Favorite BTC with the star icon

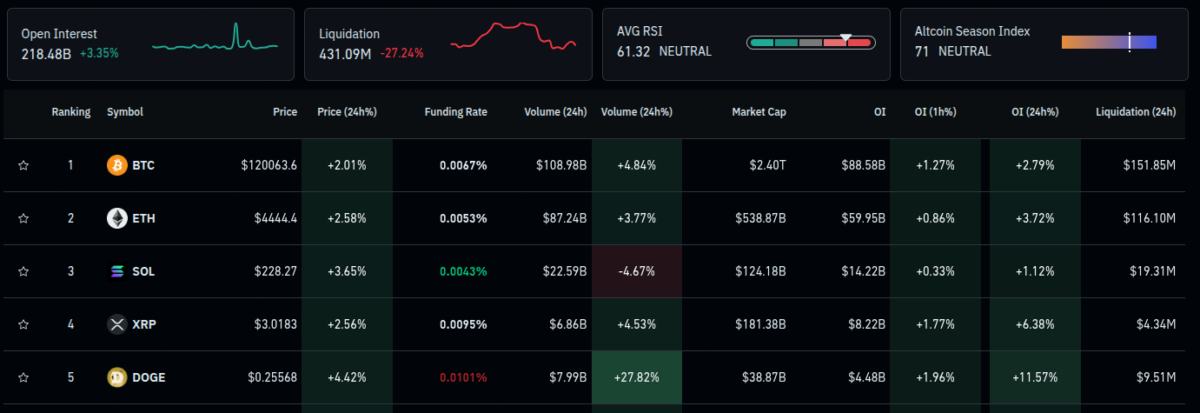coord(23,165)
